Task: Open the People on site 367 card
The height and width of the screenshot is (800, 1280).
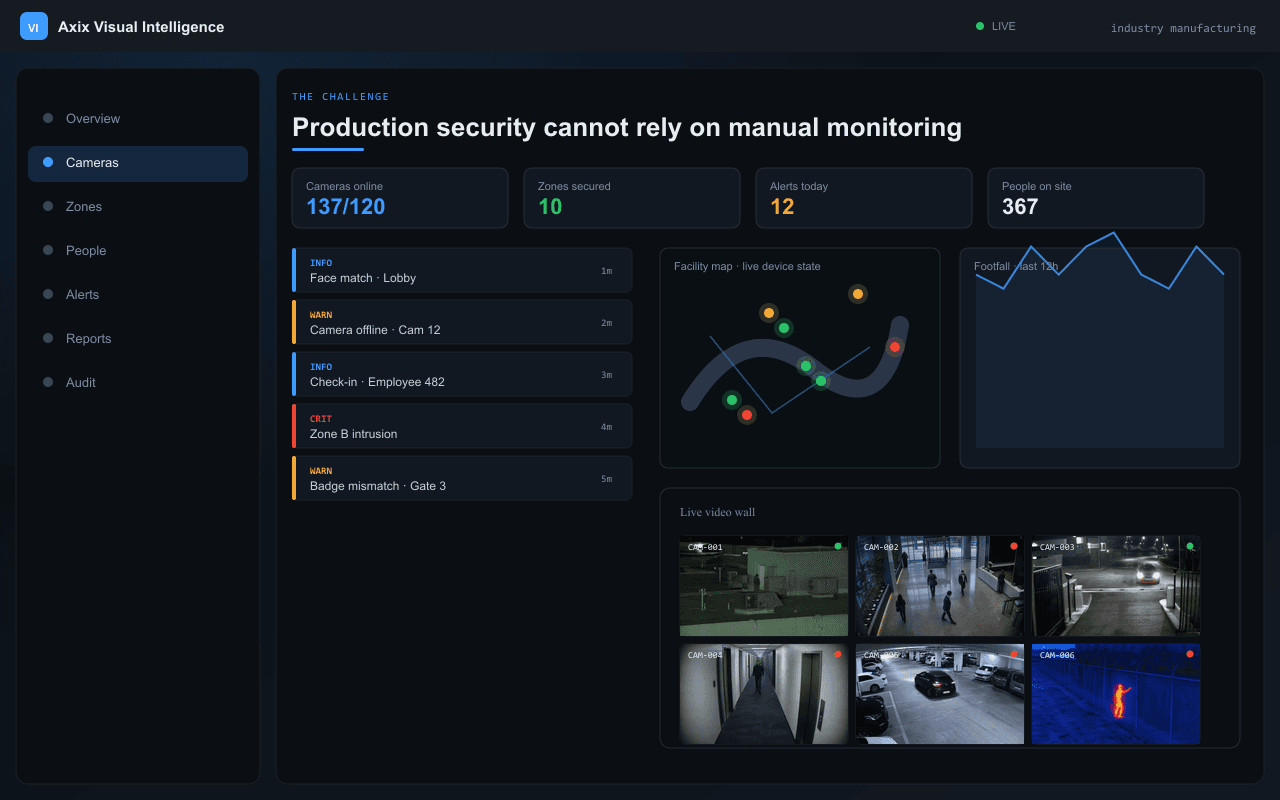Action: [1096, 198]
